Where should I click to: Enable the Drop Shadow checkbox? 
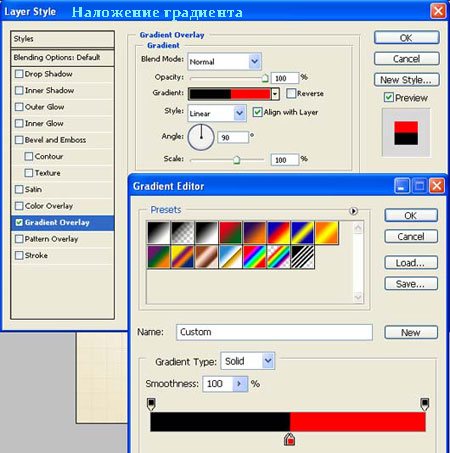(x=19, y=74)
